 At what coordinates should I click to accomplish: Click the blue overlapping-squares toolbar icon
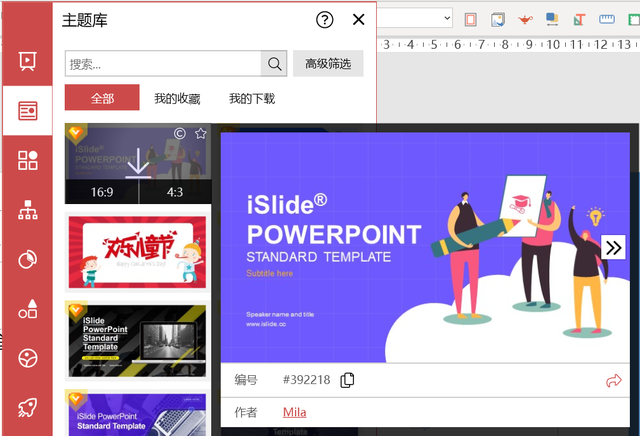click(x=552, y=19)
